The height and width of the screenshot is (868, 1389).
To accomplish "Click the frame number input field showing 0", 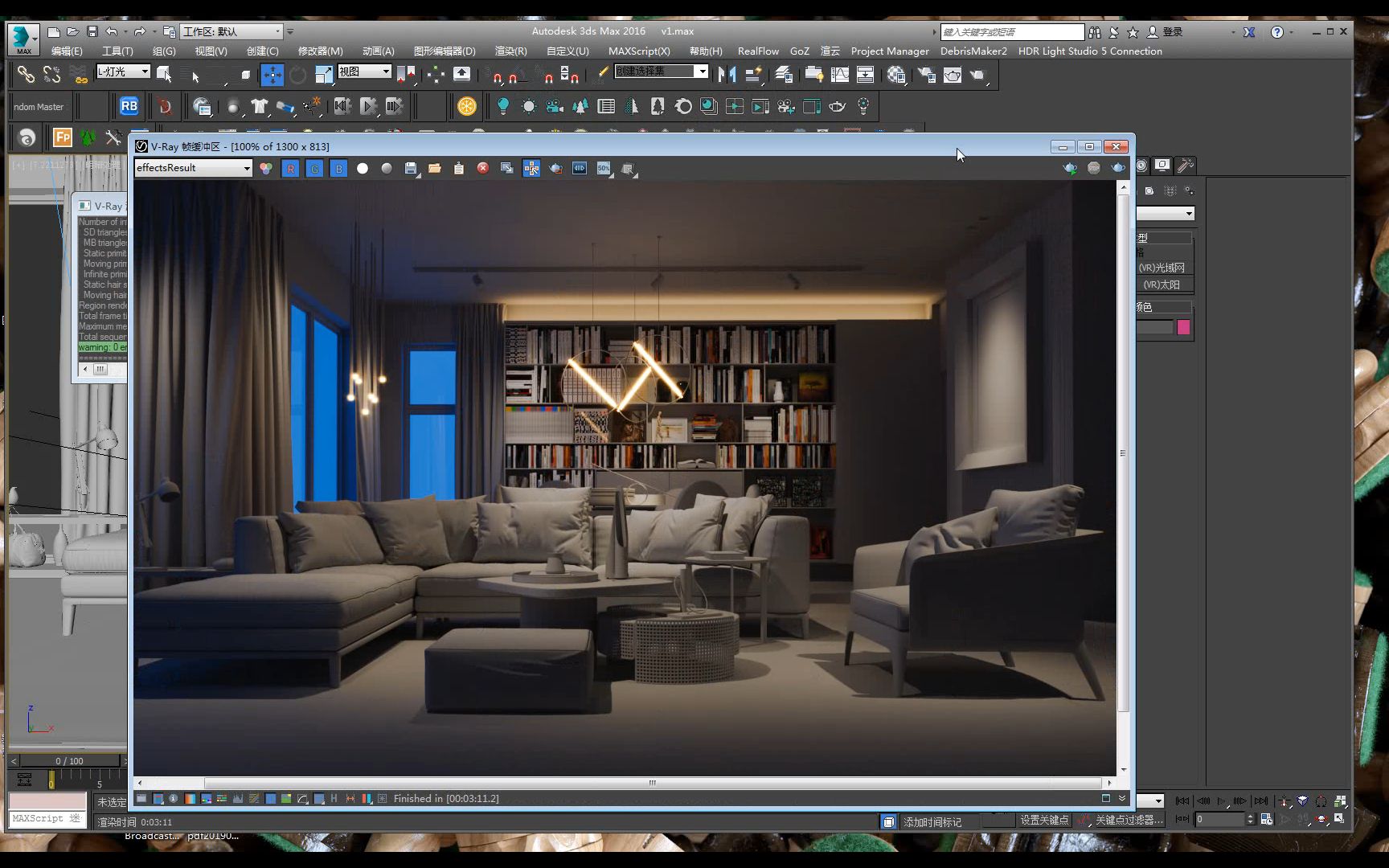I will pyautogui.click(x=1219, y=819).
